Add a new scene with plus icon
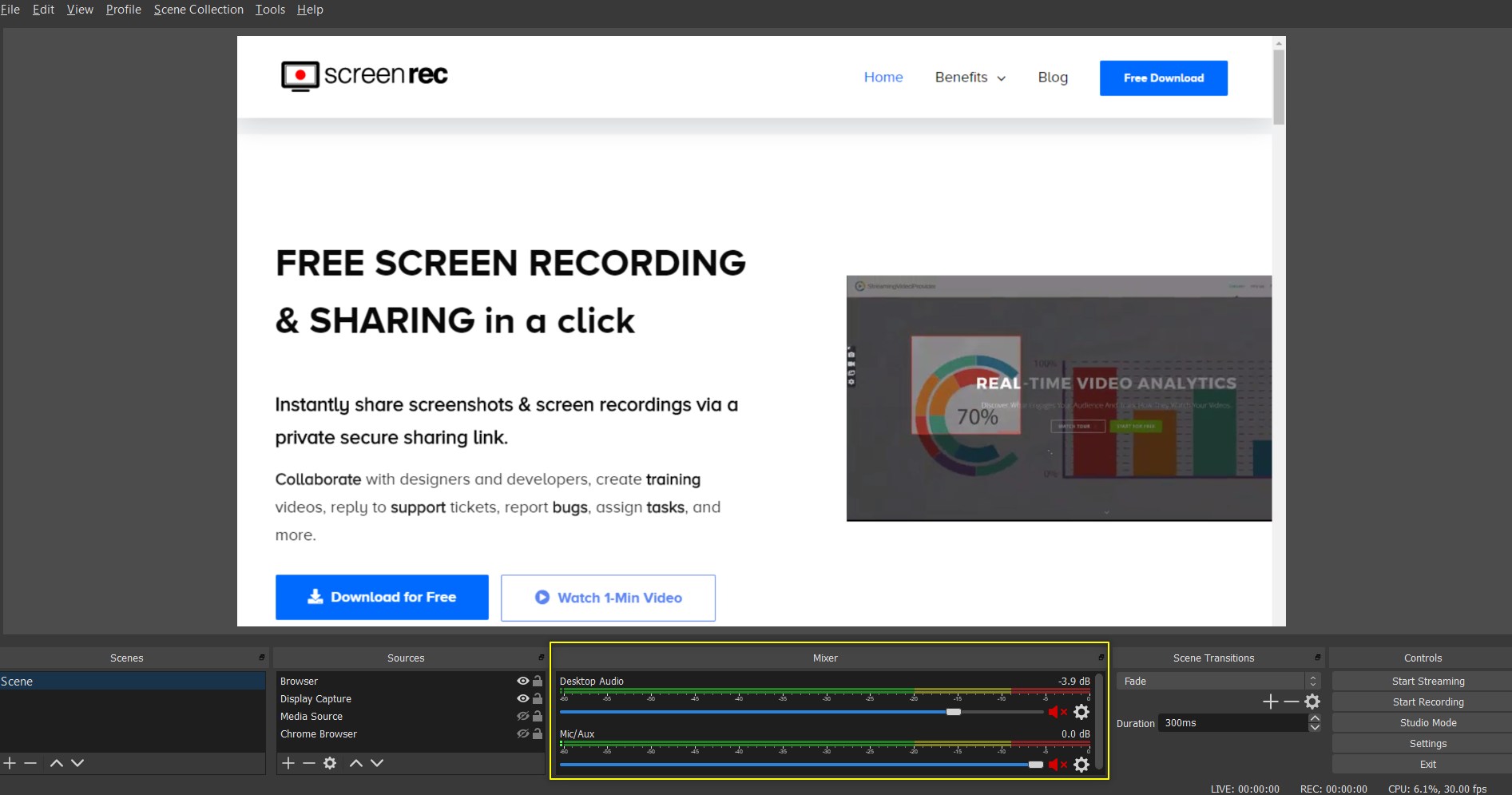The height and width of the screenshot is (795, 1512). (x=10, y=763)
